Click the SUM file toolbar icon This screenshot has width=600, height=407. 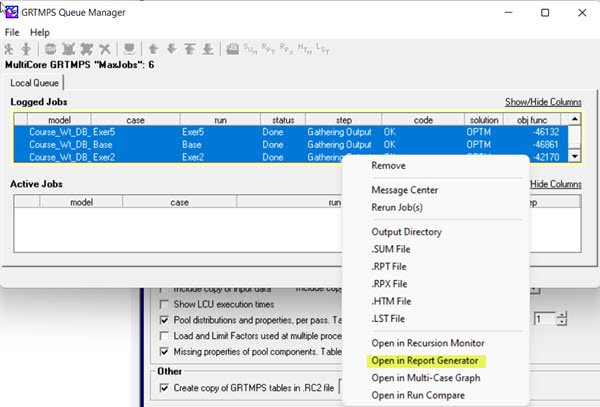249,48
